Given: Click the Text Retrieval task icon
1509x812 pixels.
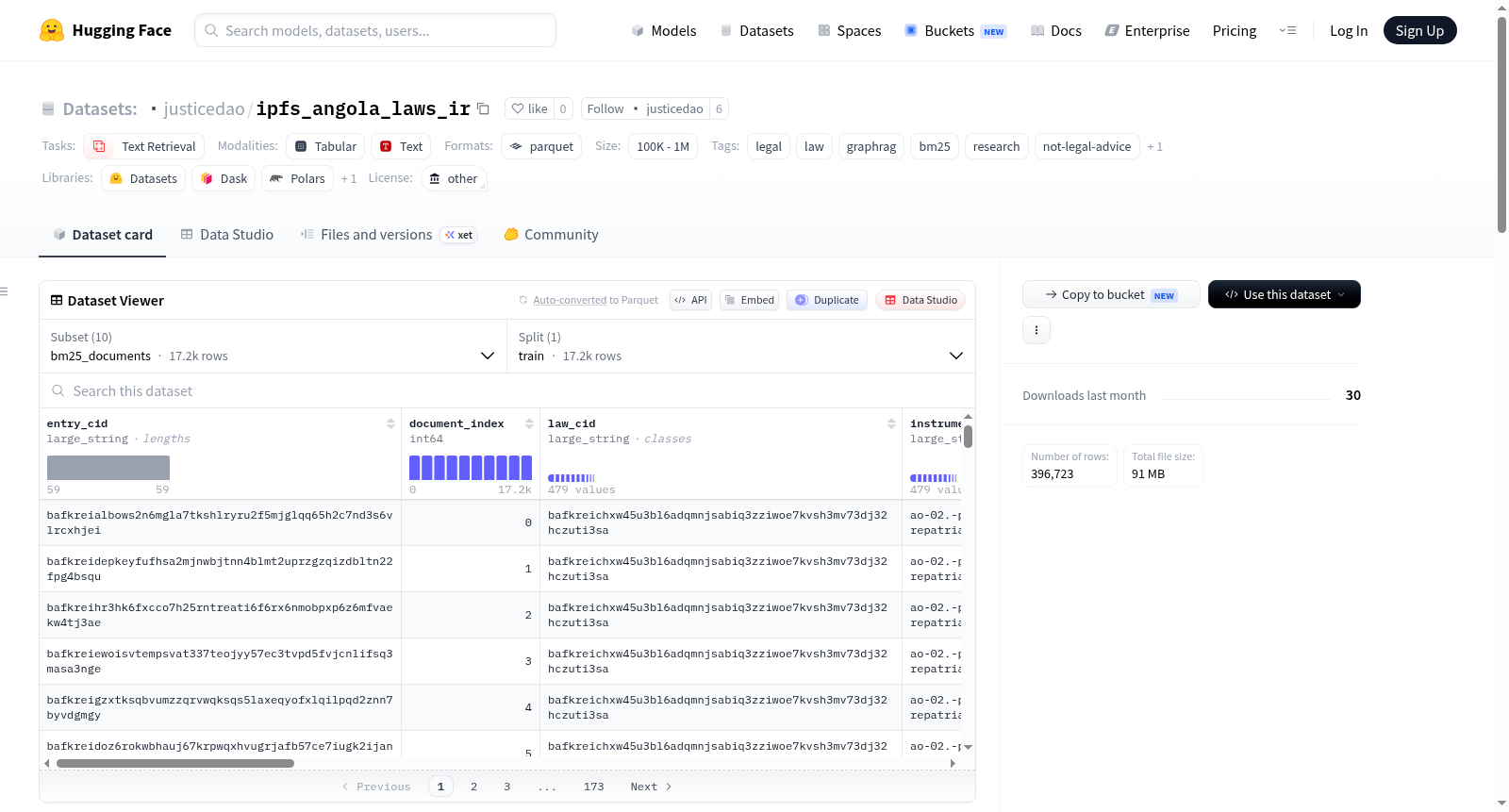Looking at the screenshot, I should [99, 146].
